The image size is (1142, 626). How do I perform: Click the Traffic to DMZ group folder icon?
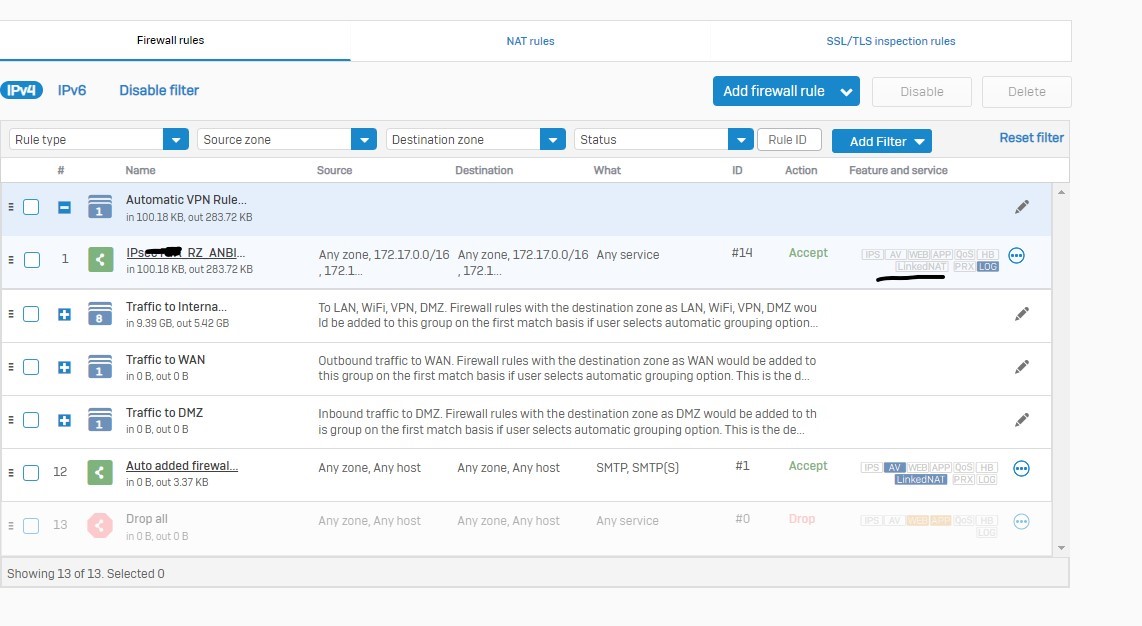(100, 420)
